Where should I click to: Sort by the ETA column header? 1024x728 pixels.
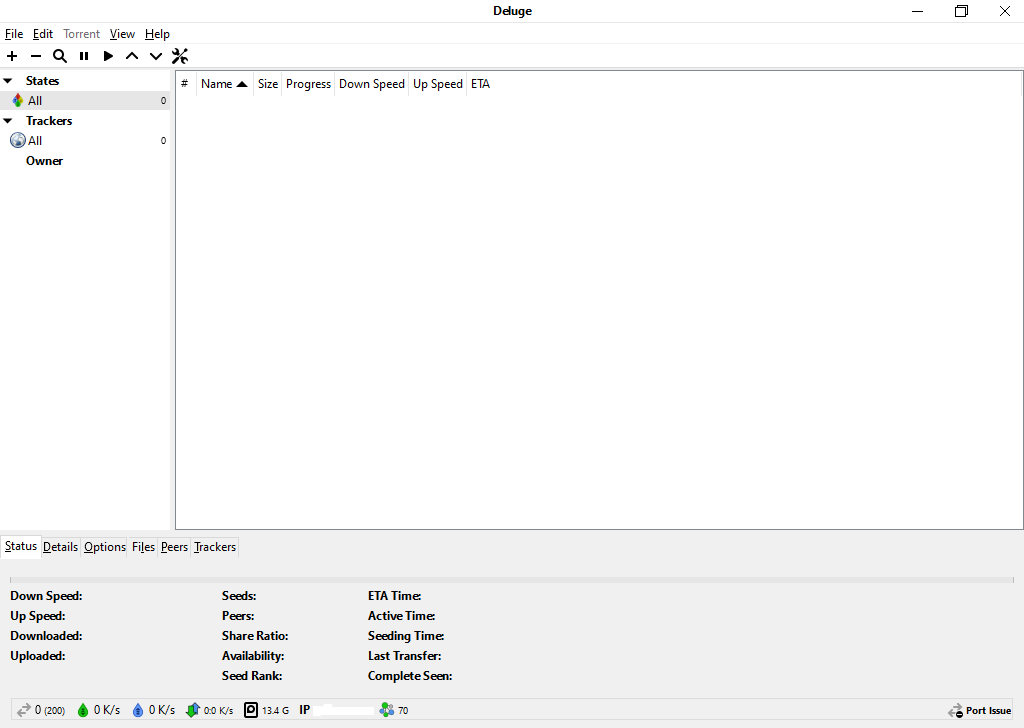(481, 84)
